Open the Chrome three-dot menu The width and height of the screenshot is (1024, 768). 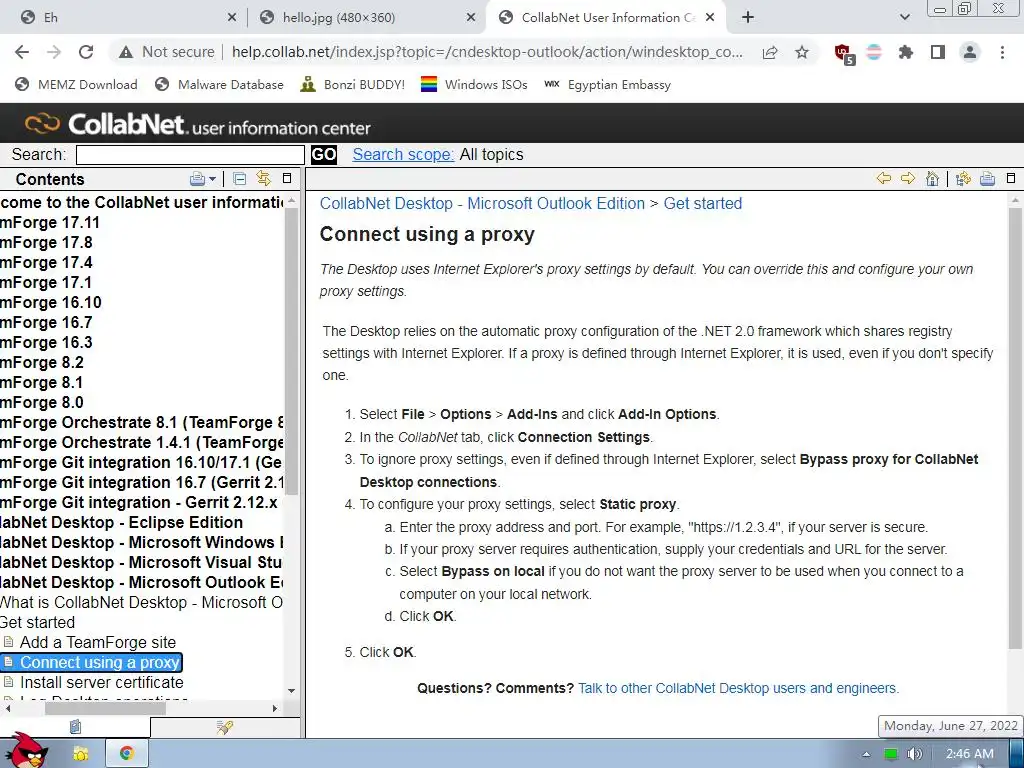(x=1002, y=52)
